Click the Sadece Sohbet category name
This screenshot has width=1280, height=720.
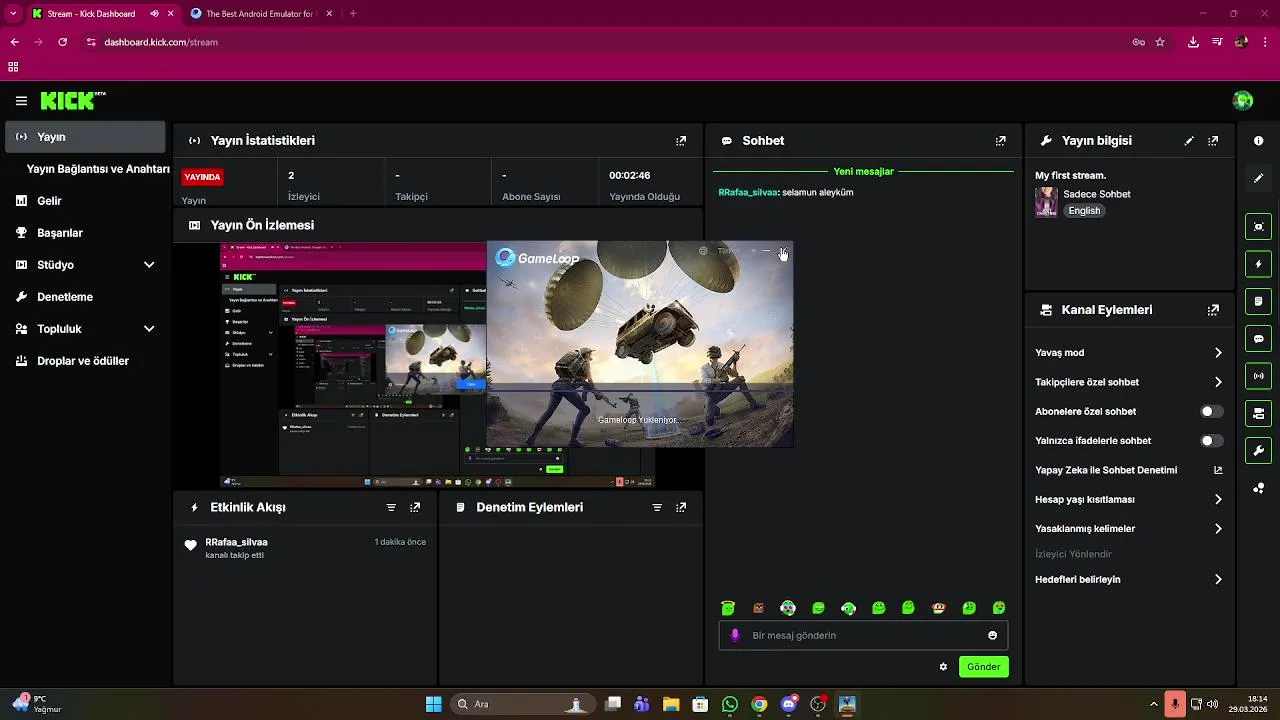(x=1097, y=194)
